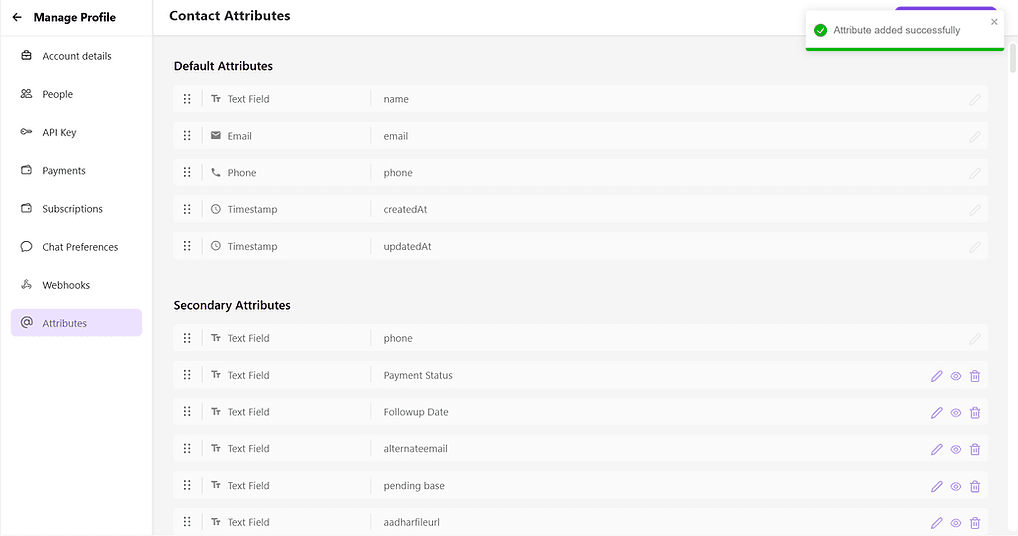
Task: Click disabled edit pencil on email row
Action: point(975,136)
